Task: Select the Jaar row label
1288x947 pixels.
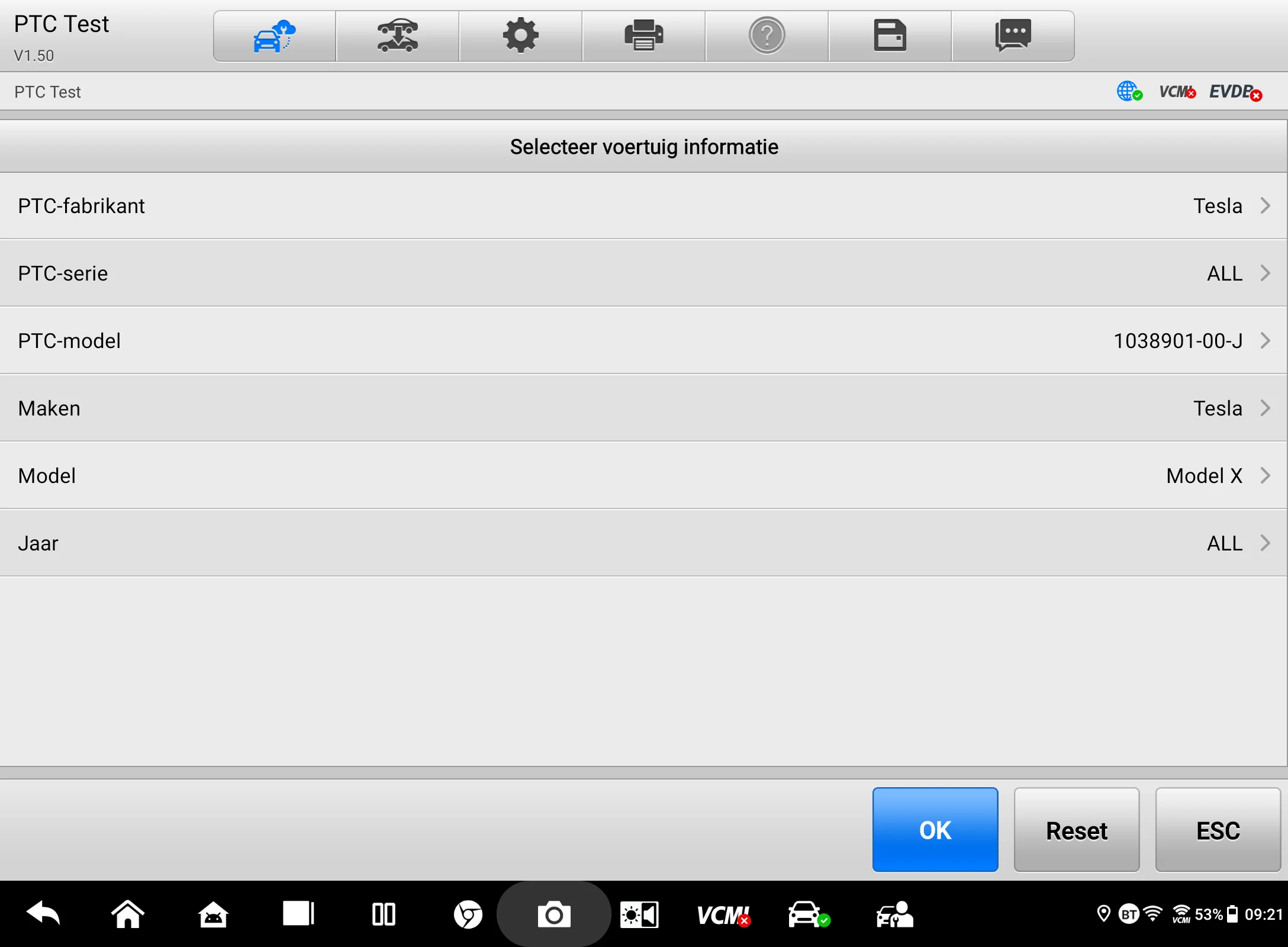Action: click(38, 543)
